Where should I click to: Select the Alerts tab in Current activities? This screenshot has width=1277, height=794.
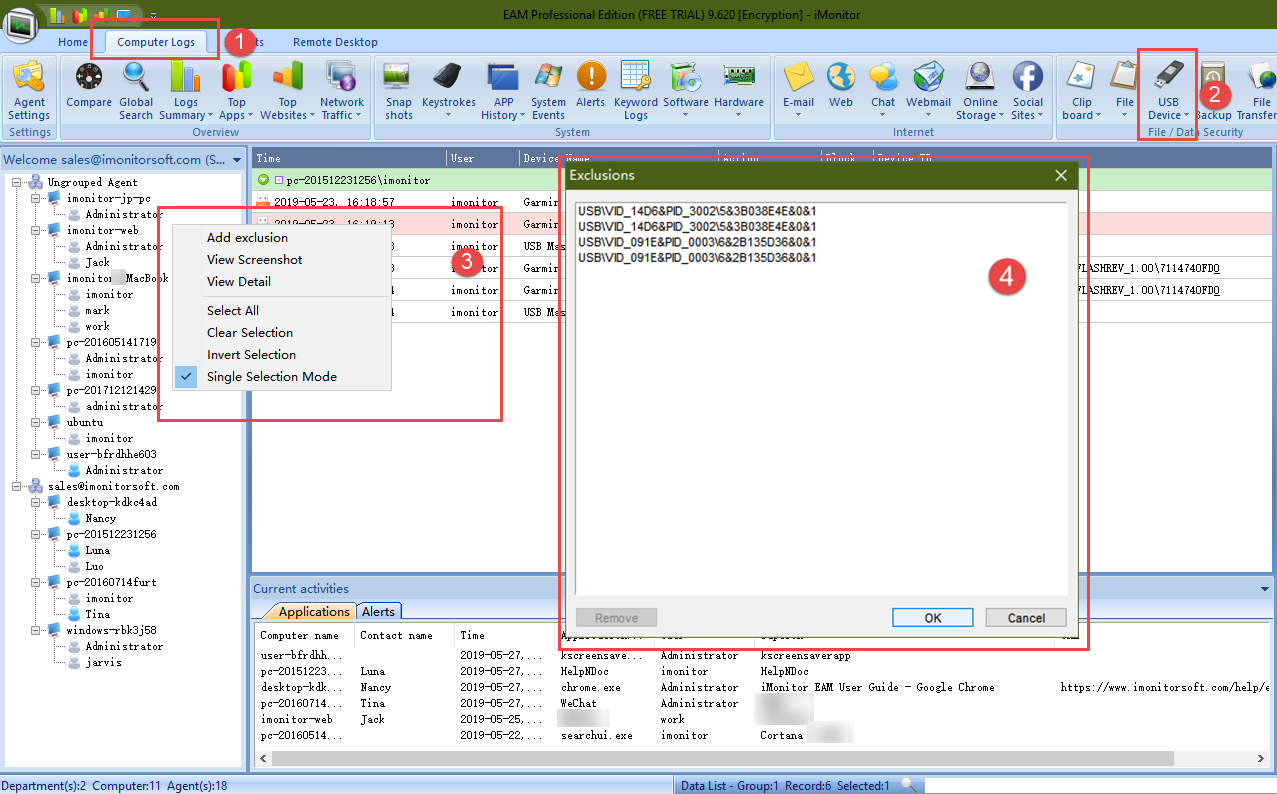pos(378,611)
